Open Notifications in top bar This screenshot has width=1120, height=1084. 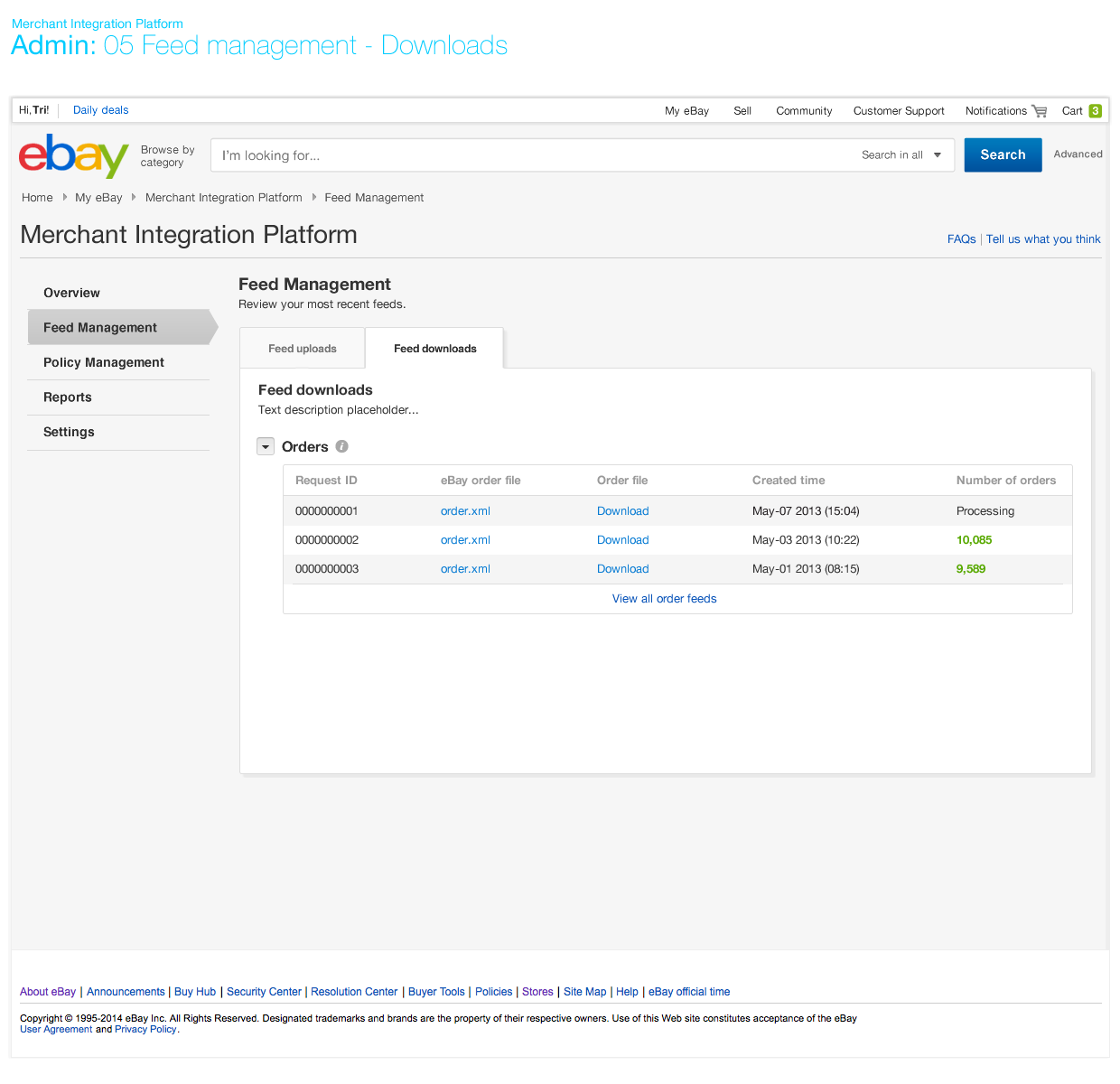coord(995,111)
